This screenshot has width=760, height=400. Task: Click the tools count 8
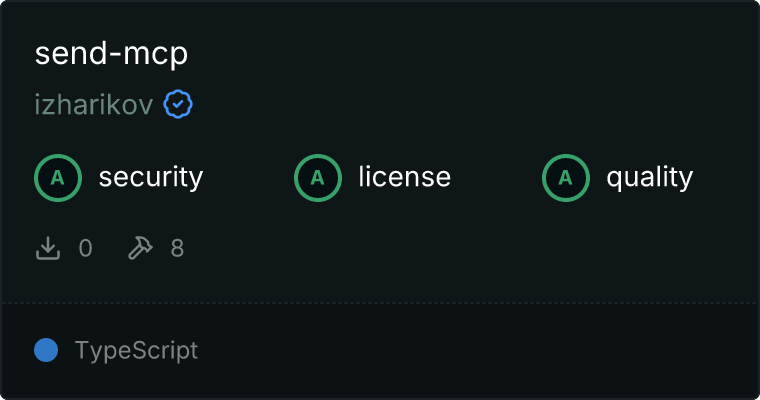pos(177,248)
